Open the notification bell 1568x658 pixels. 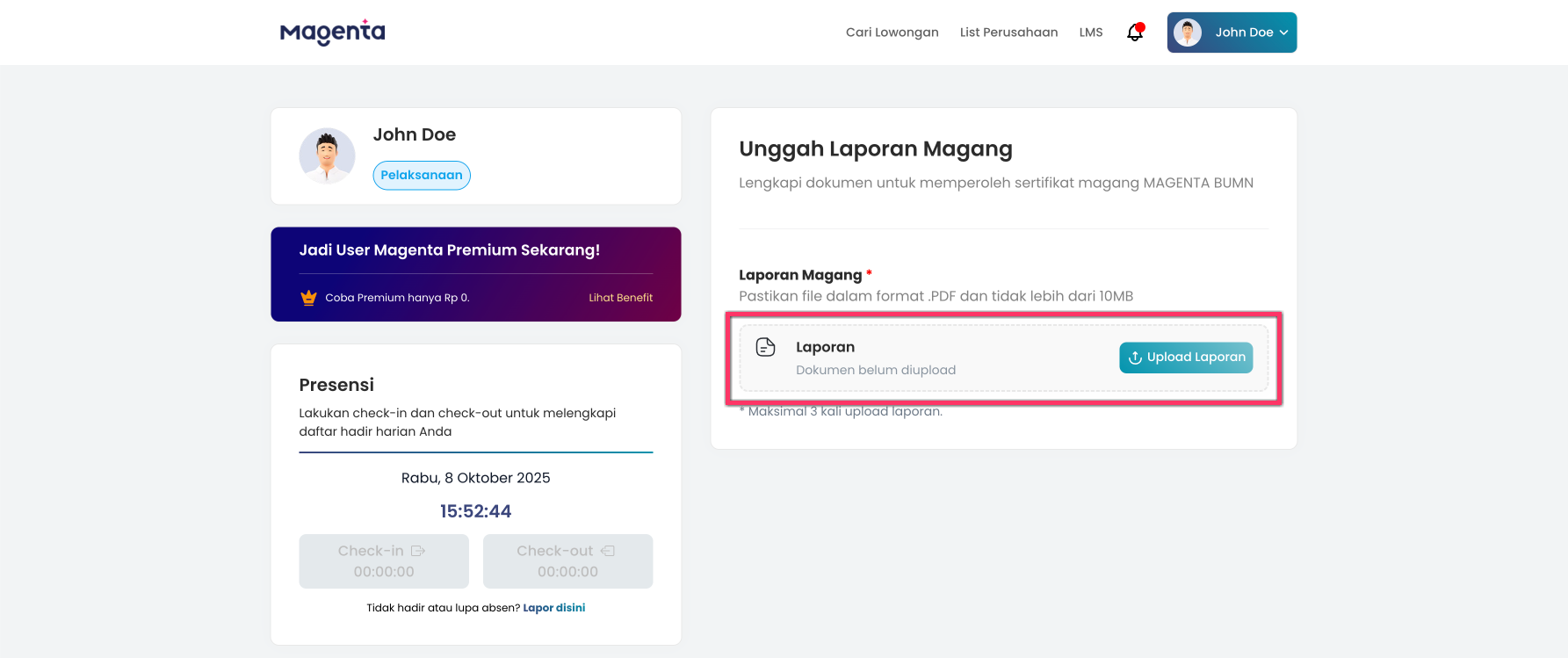click(1135, 33)
